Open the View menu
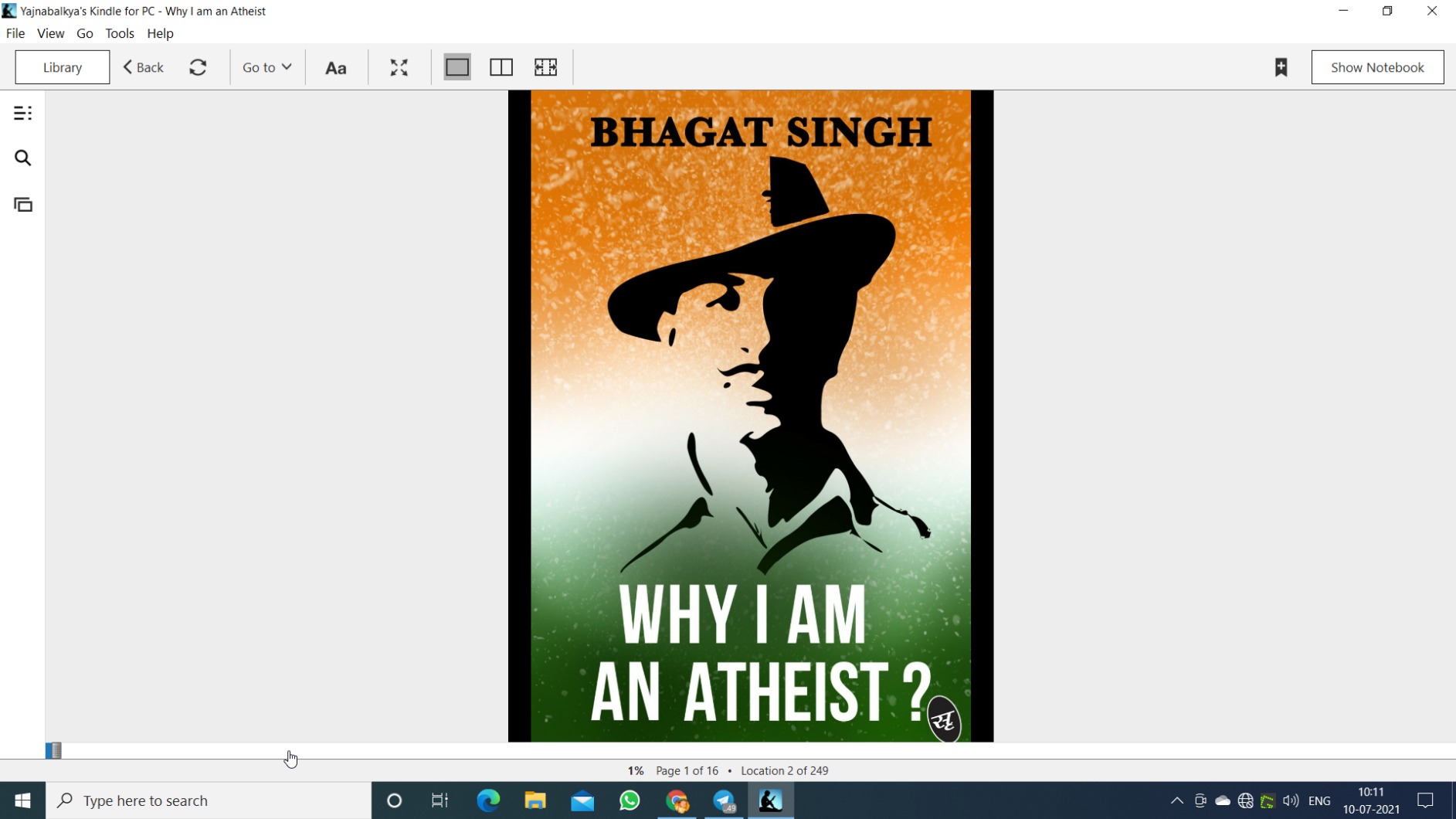1456x819 pixels. pos(50,33)
